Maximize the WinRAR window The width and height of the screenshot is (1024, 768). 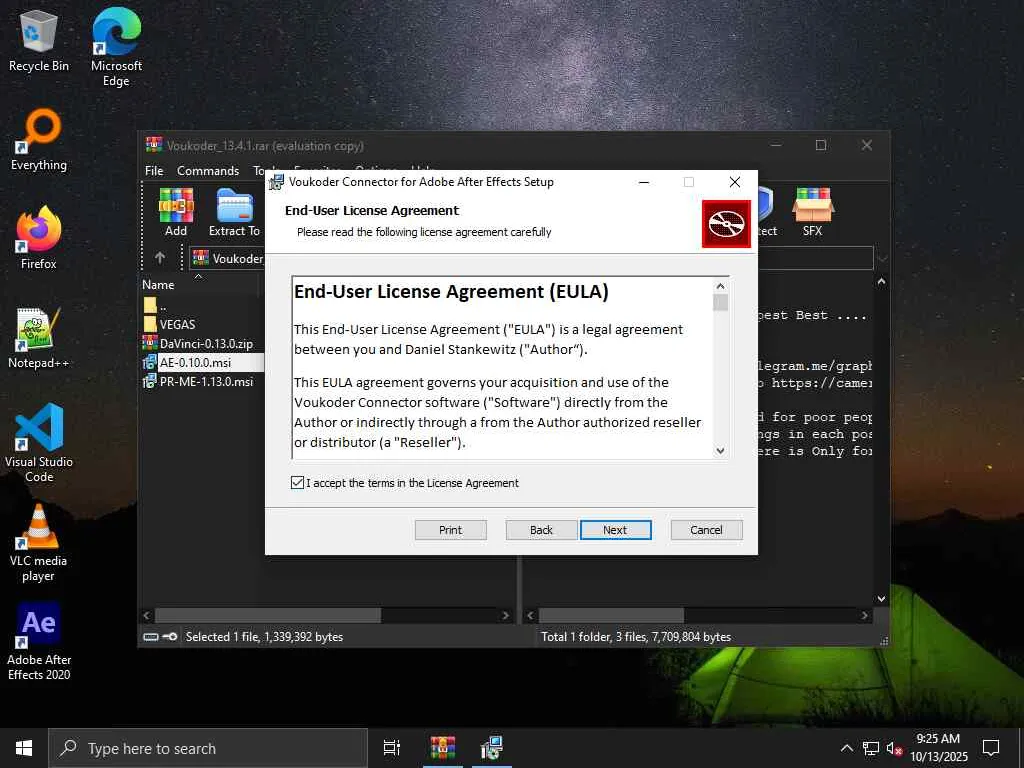[821, 145]
